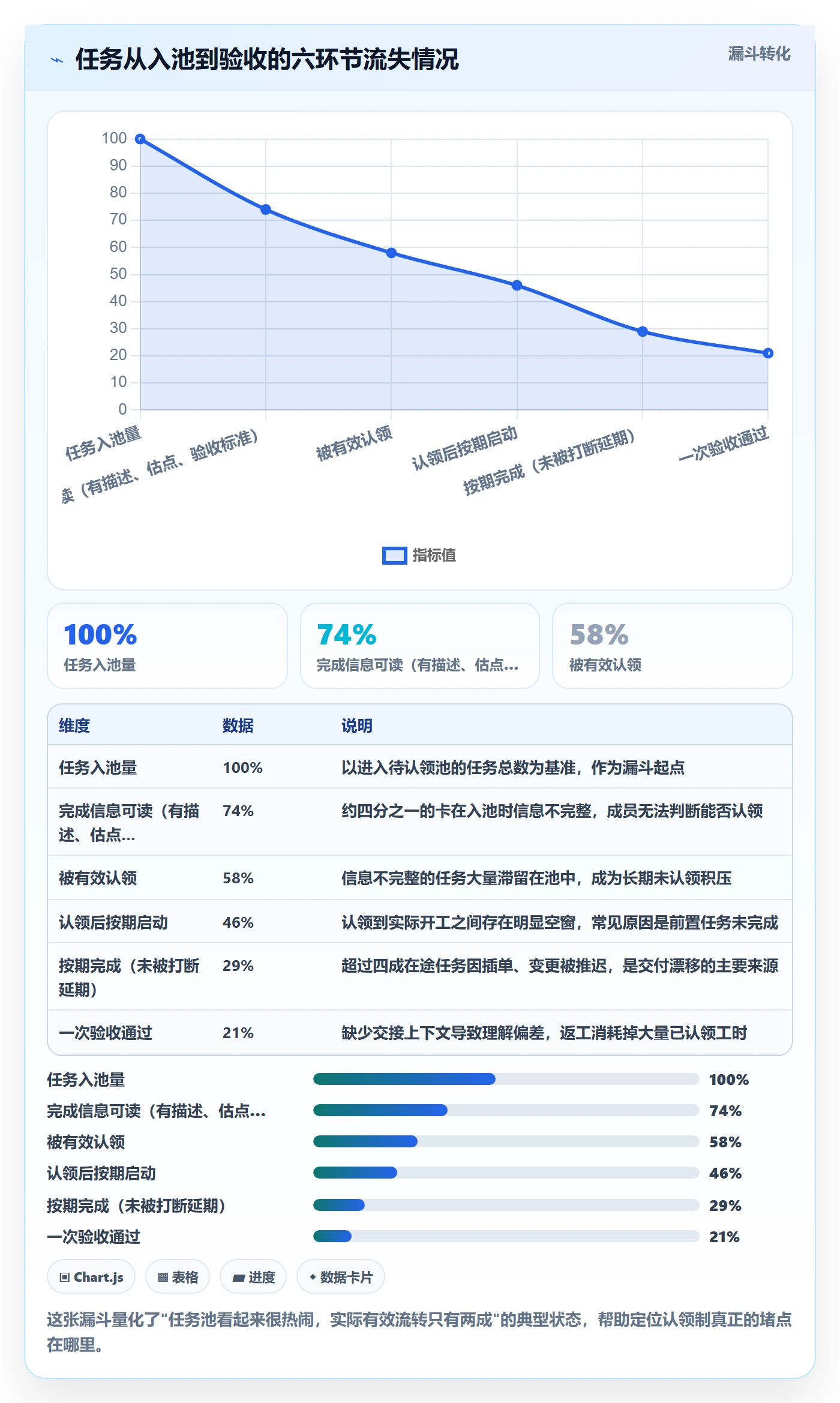Image resolution: width=840 pixels, height=1403 pixels.
Task: Click the 完成信息可读 74% progress bar
Action: point(506,1110)
